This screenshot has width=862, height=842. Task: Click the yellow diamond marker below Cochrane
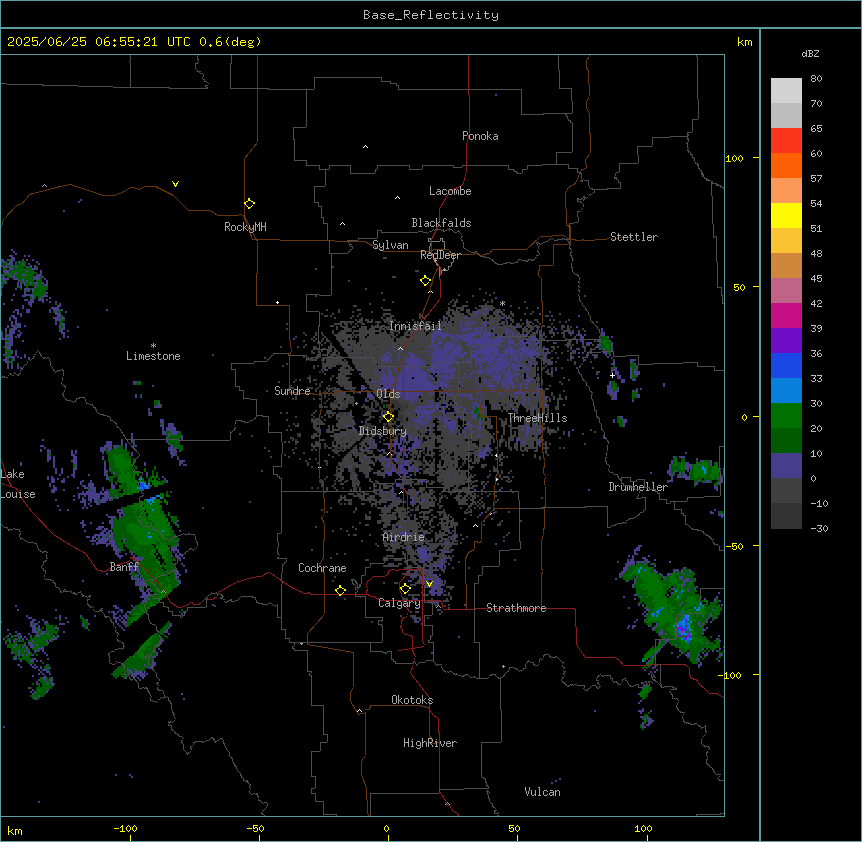point(340,590)
